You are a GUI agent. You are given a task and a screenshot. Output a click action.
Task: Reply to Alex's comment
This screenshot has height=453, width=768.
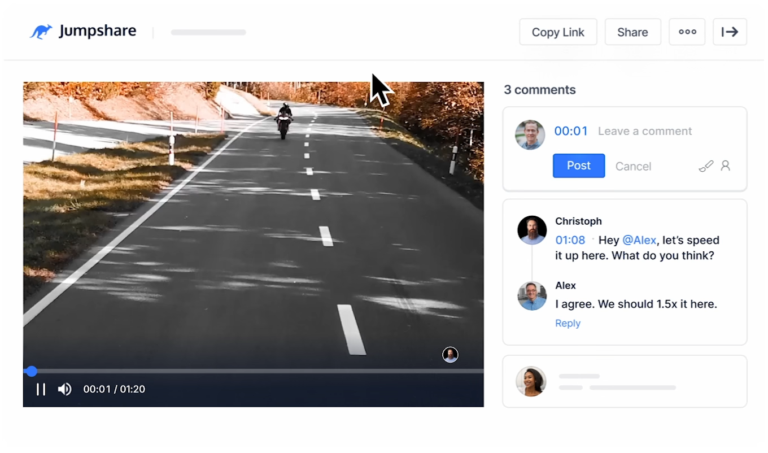tap(568, 323)
